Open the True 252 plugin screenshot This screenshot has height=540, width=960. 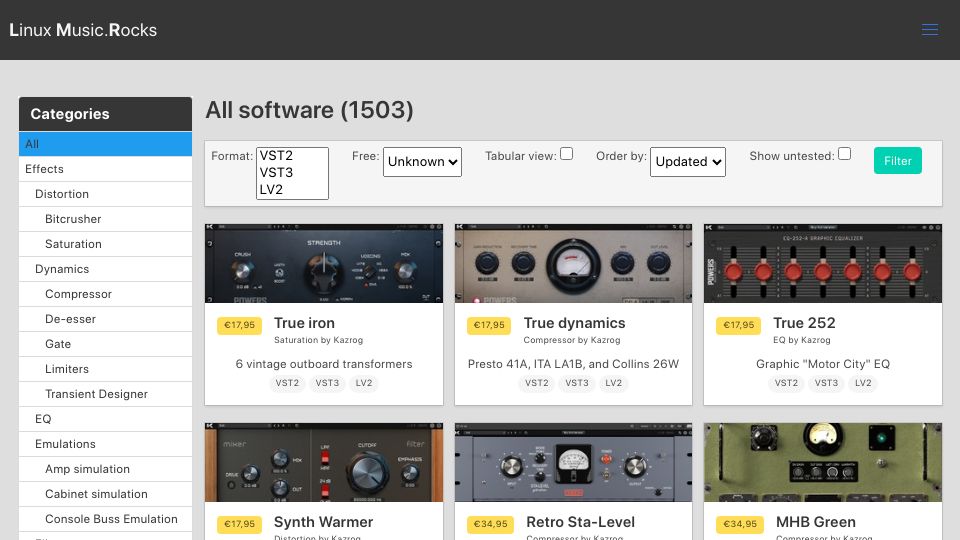tap(823, 263)
